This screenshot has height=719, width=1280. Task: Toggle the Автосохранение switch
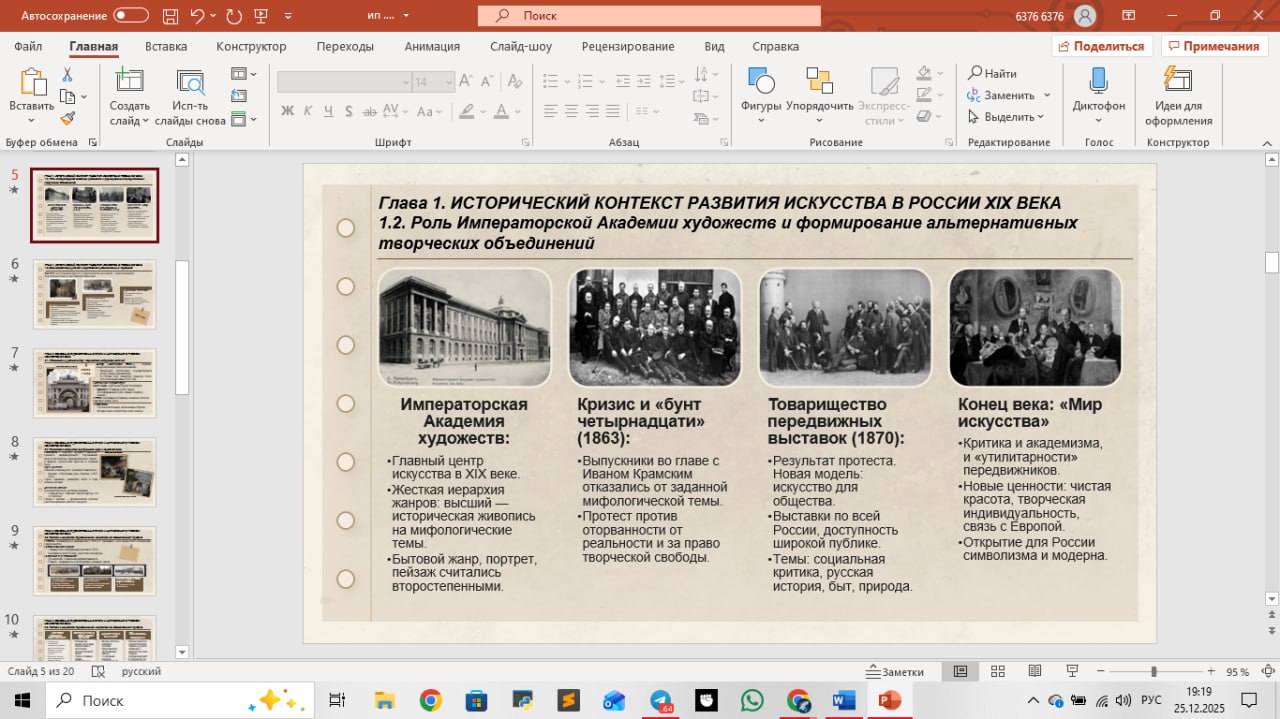131,16
